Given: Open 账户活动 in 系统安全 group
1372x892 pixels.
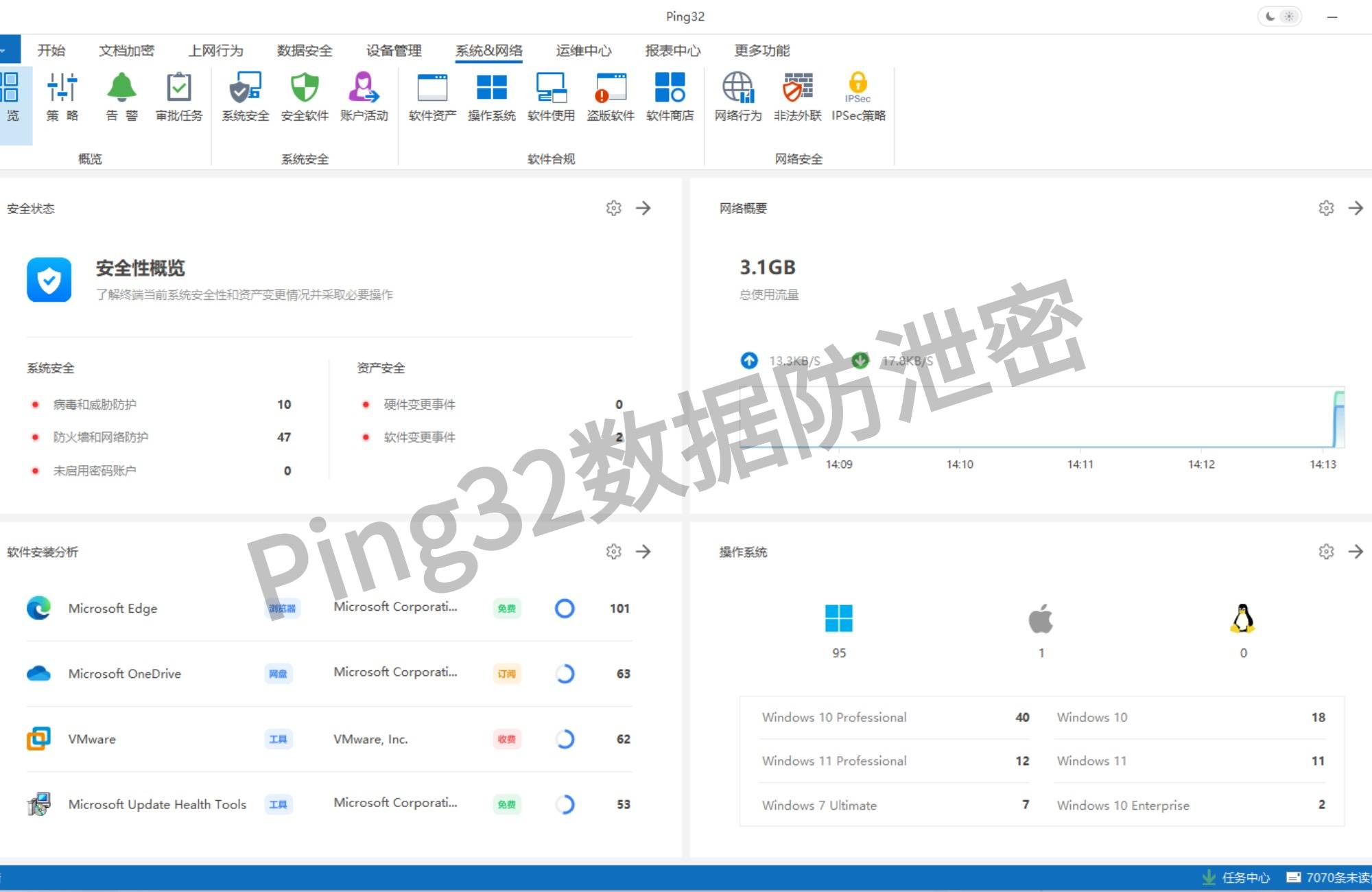Looking at the screenshot, I should [x=364, y=97].
